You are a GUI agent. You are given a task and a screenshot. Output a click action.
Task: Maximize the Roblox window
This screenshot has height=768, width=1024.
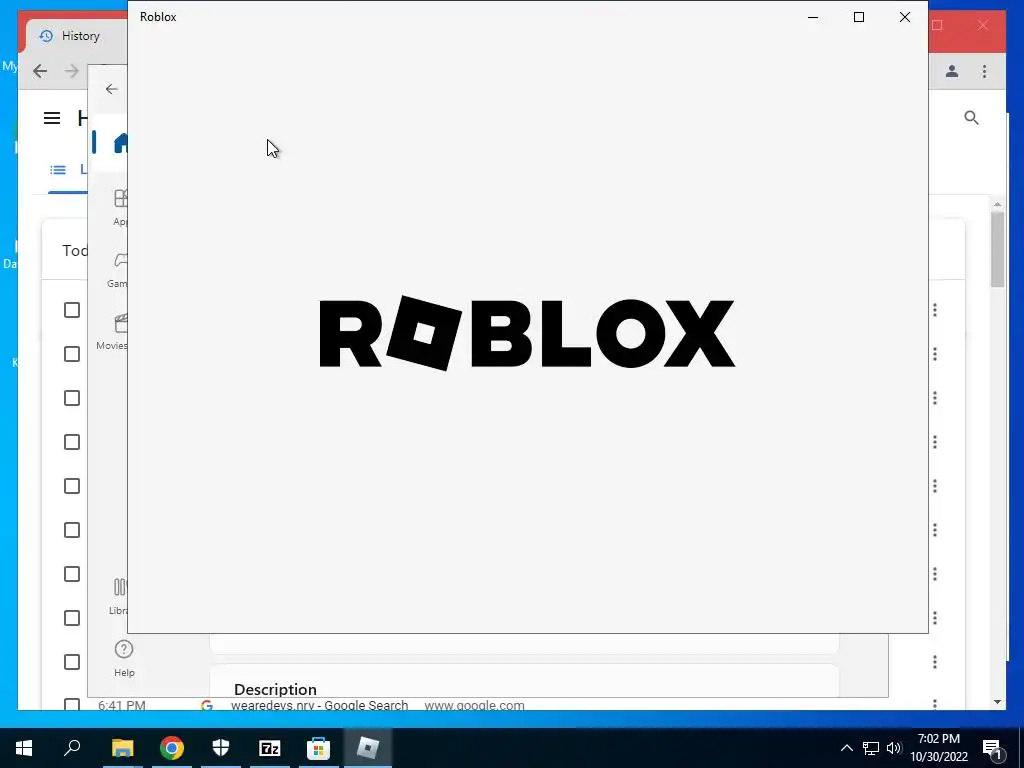coord(859,17)
